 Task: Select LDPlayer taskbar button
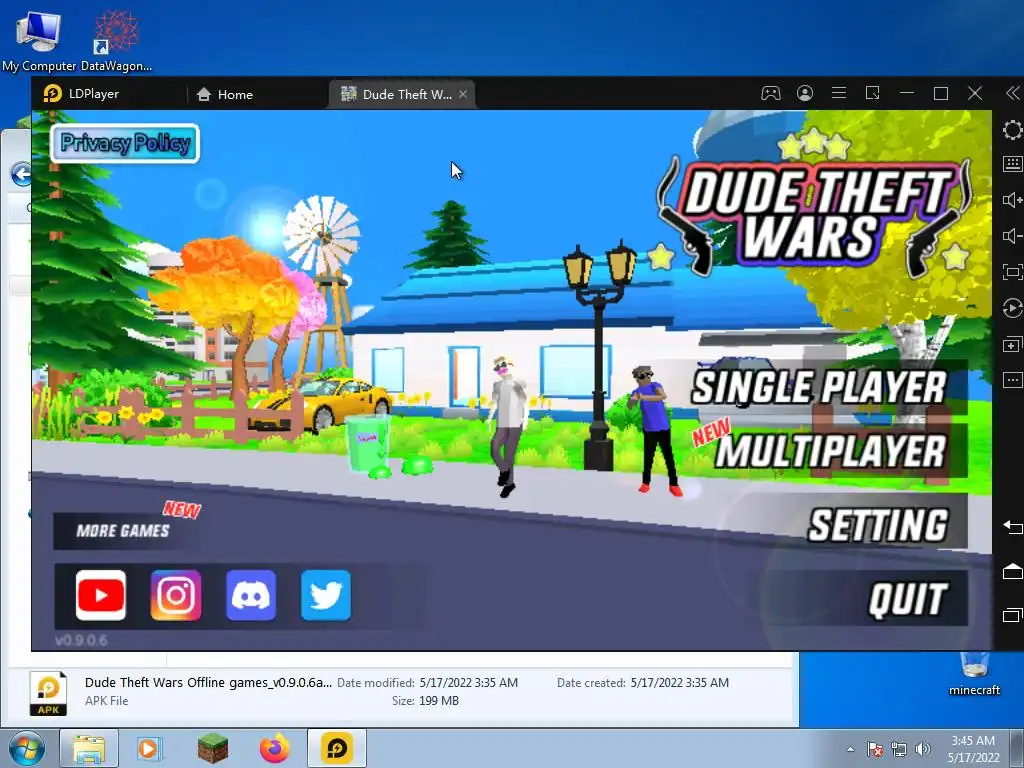pyautogui.click(x=337, y=748)
